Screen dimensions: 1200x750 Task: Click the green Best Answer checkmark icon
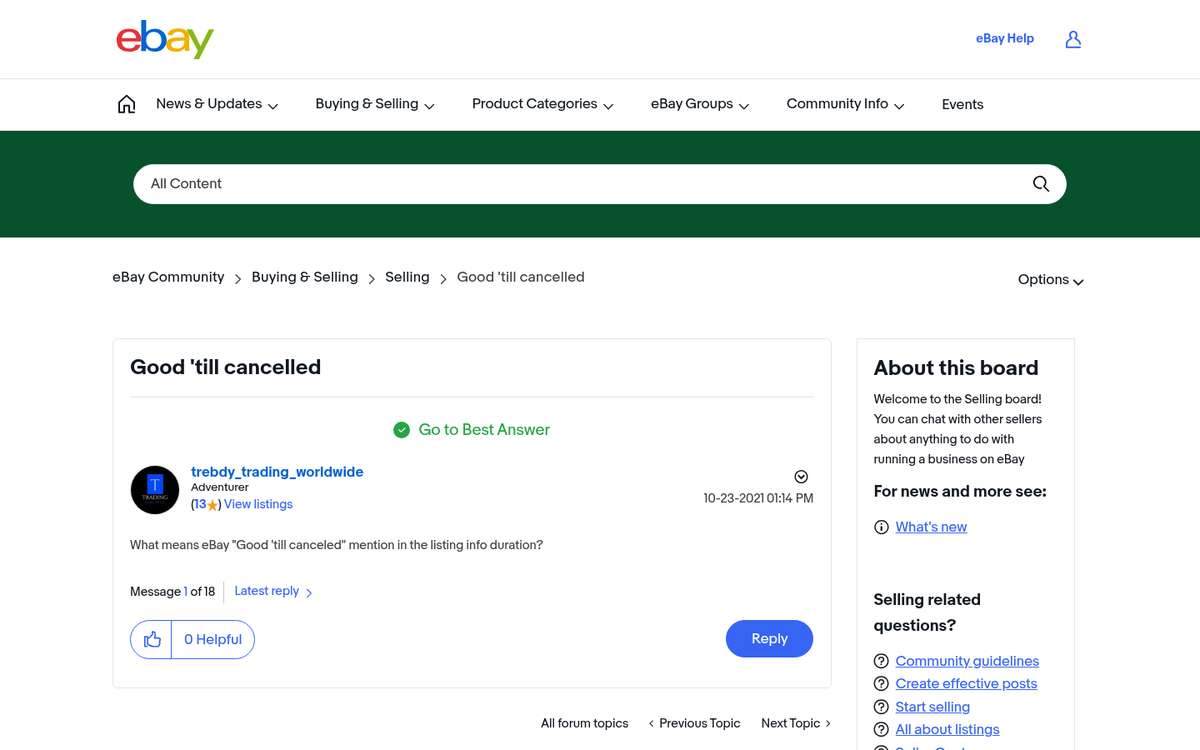tap(401, 429)
